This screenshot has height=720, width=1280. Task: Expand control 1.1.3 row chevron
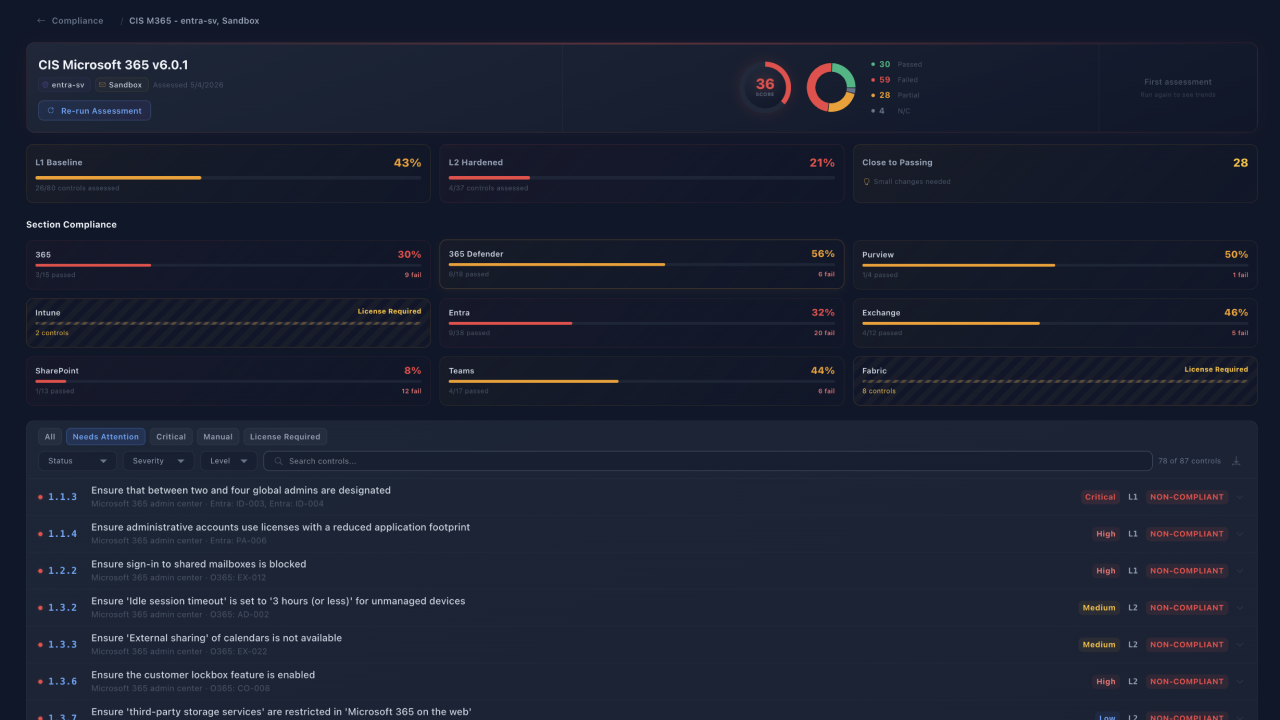[x=1241, y=497]
